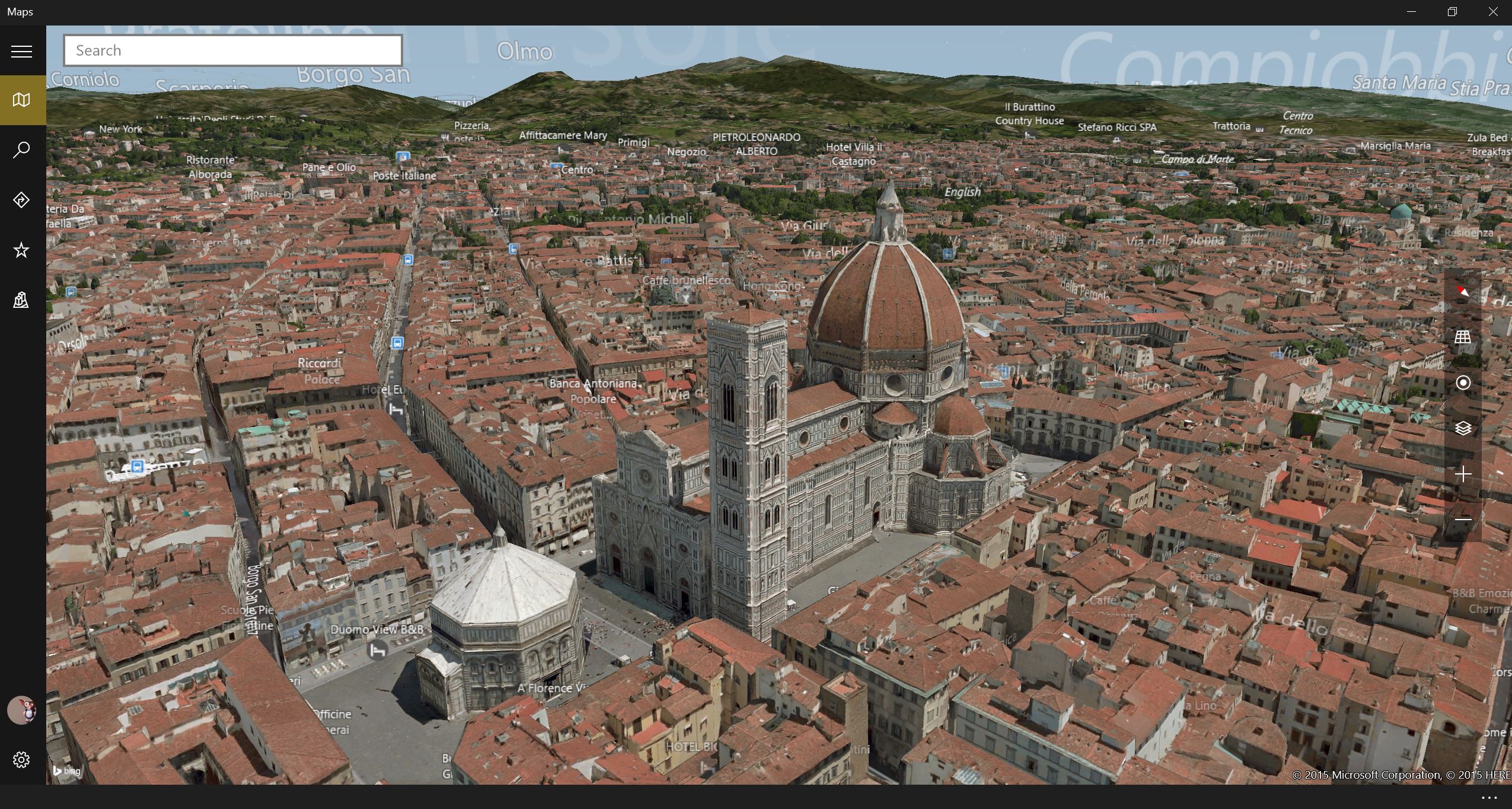Expand the more options ellipsis
The width and height of the screenshot is (1512, 809).
tap(1488, 798)
